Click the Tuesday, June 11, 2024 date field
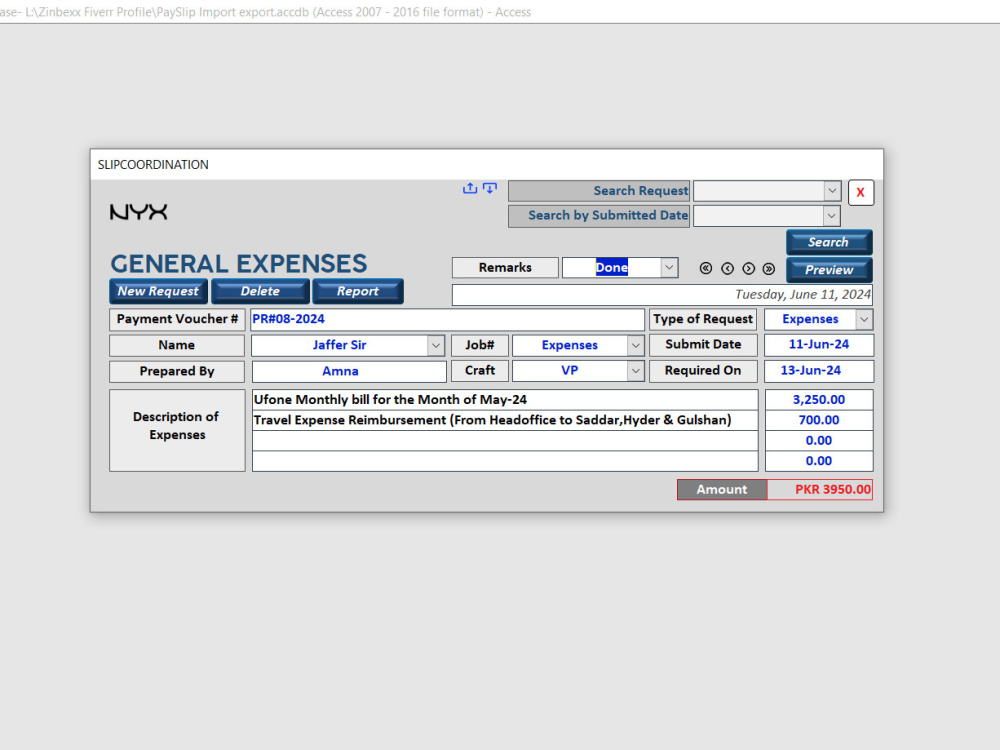 tap(662, 295)
